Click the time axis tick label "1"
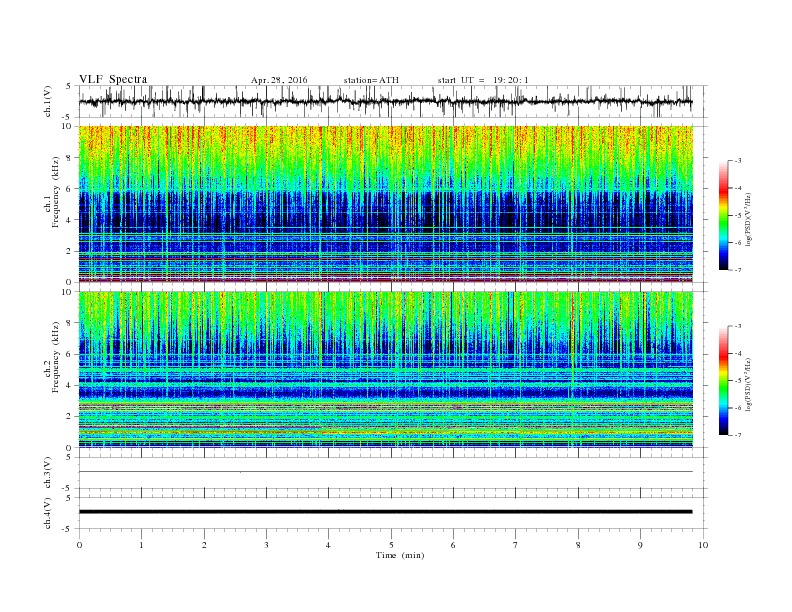This screenshot has height=612, width=792. (141, 545)
